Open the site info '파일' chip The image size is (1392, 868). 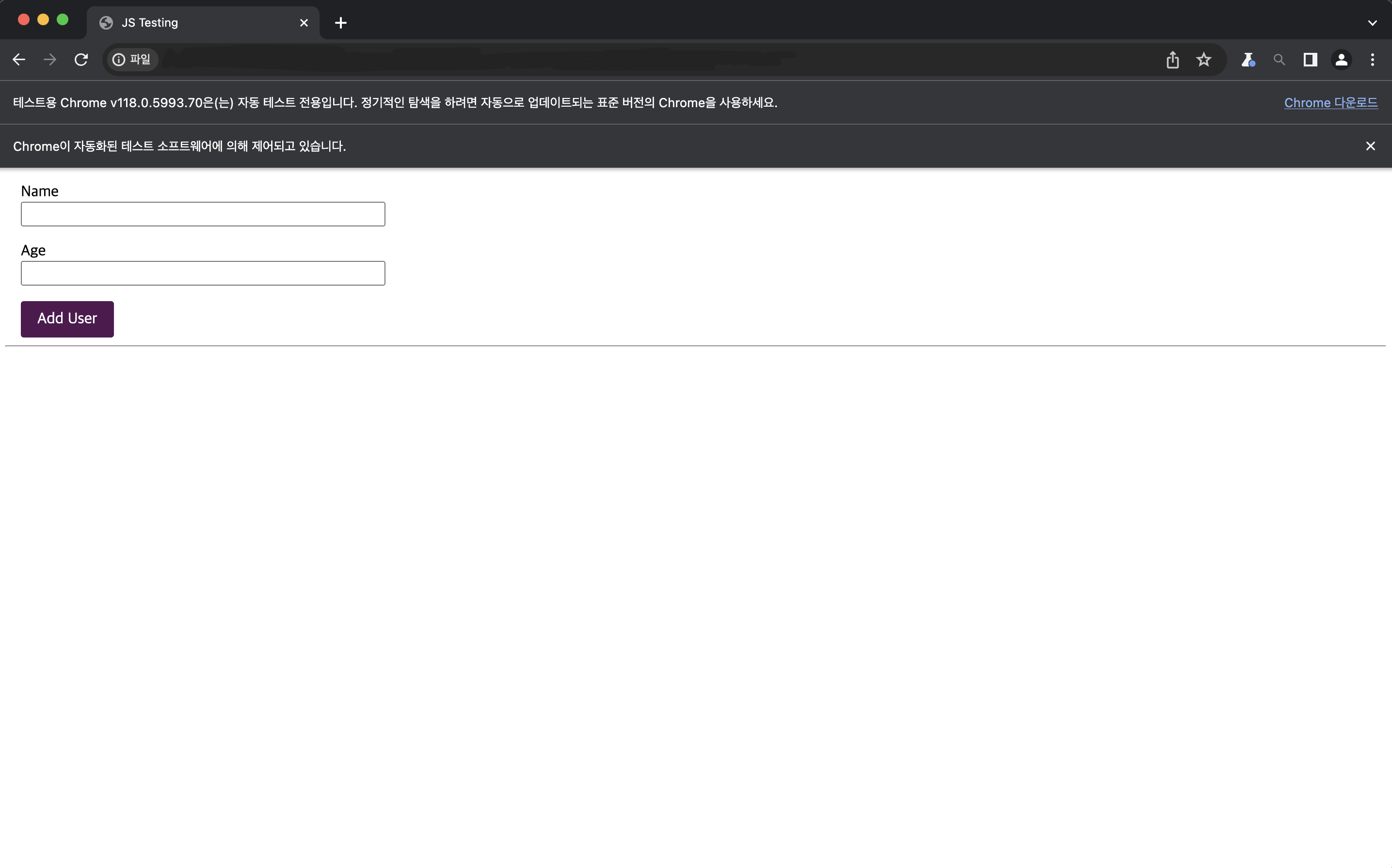132,60
